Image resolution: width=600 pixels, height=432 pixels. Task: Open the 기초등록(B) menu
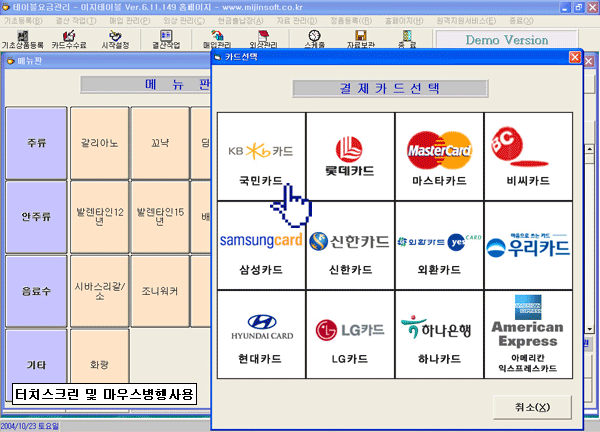24,21
